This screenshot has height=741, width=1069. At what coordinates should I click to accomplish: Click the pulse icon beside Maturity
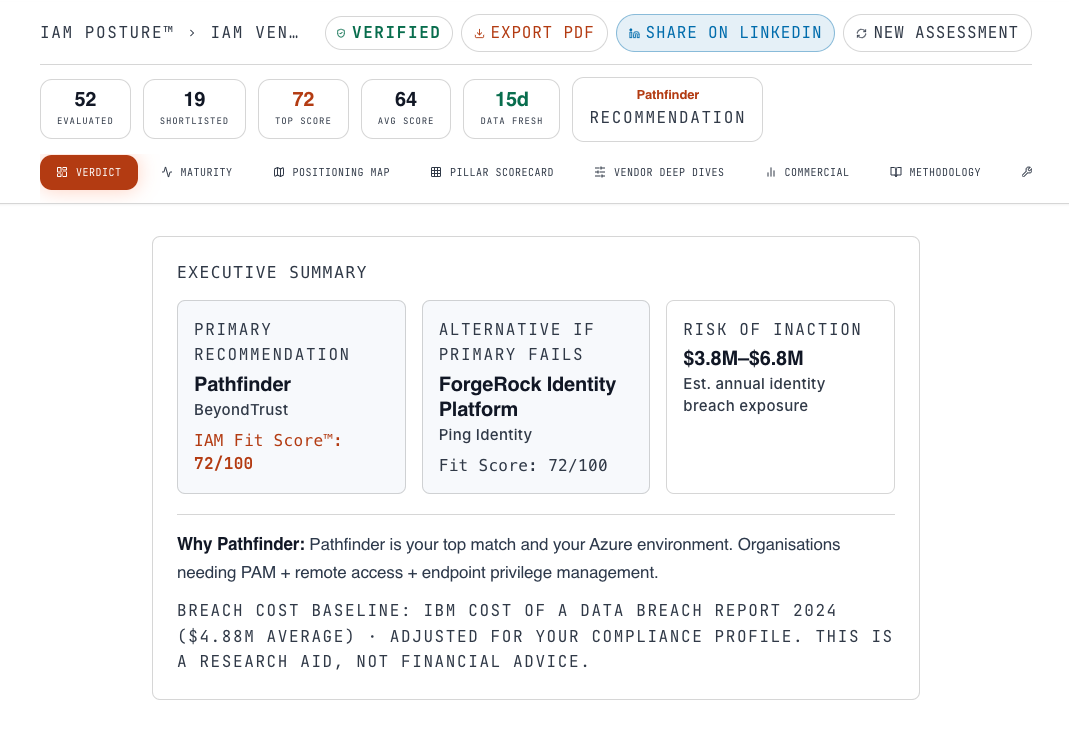tap(167, 172)
